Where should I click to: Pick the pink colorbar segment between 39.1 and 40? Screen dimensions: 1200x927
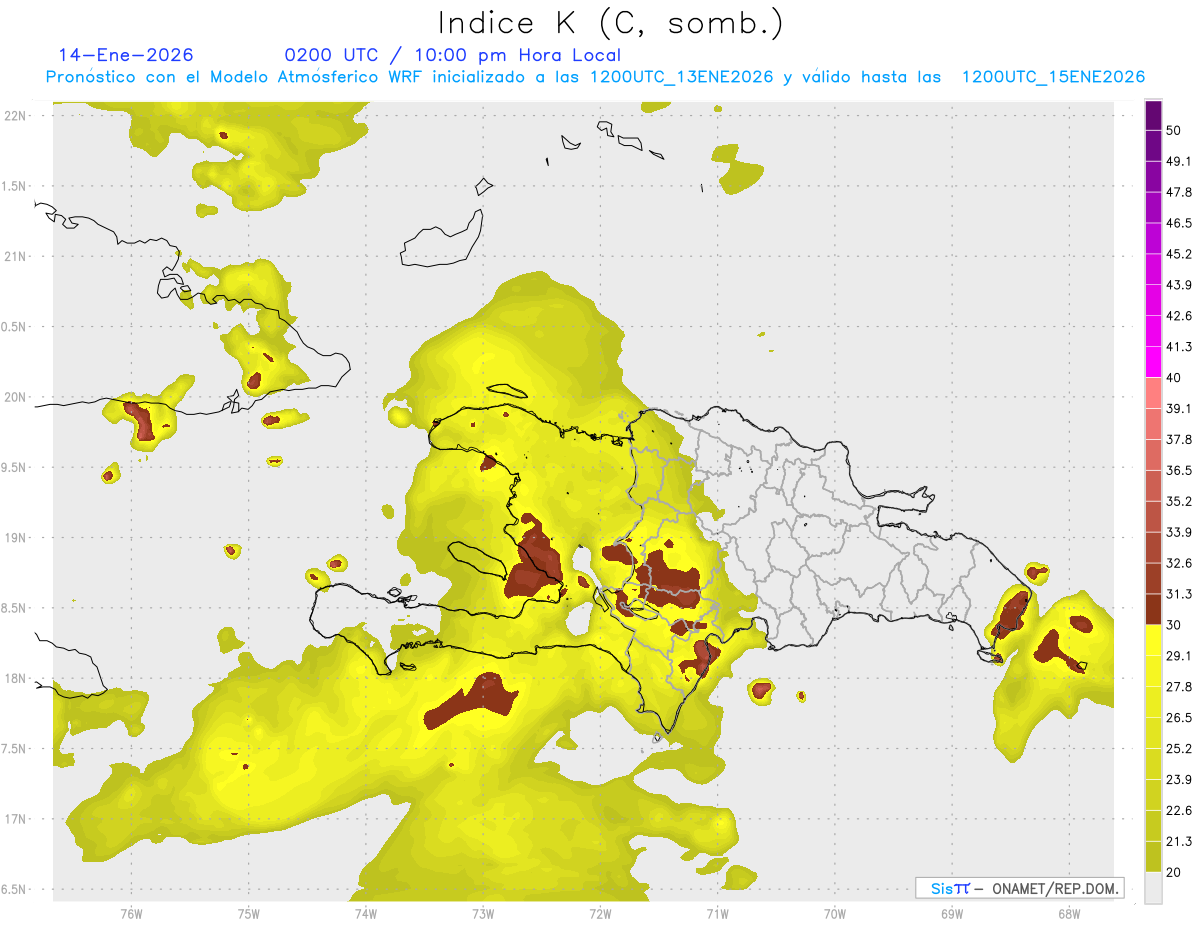point(1153,393)
